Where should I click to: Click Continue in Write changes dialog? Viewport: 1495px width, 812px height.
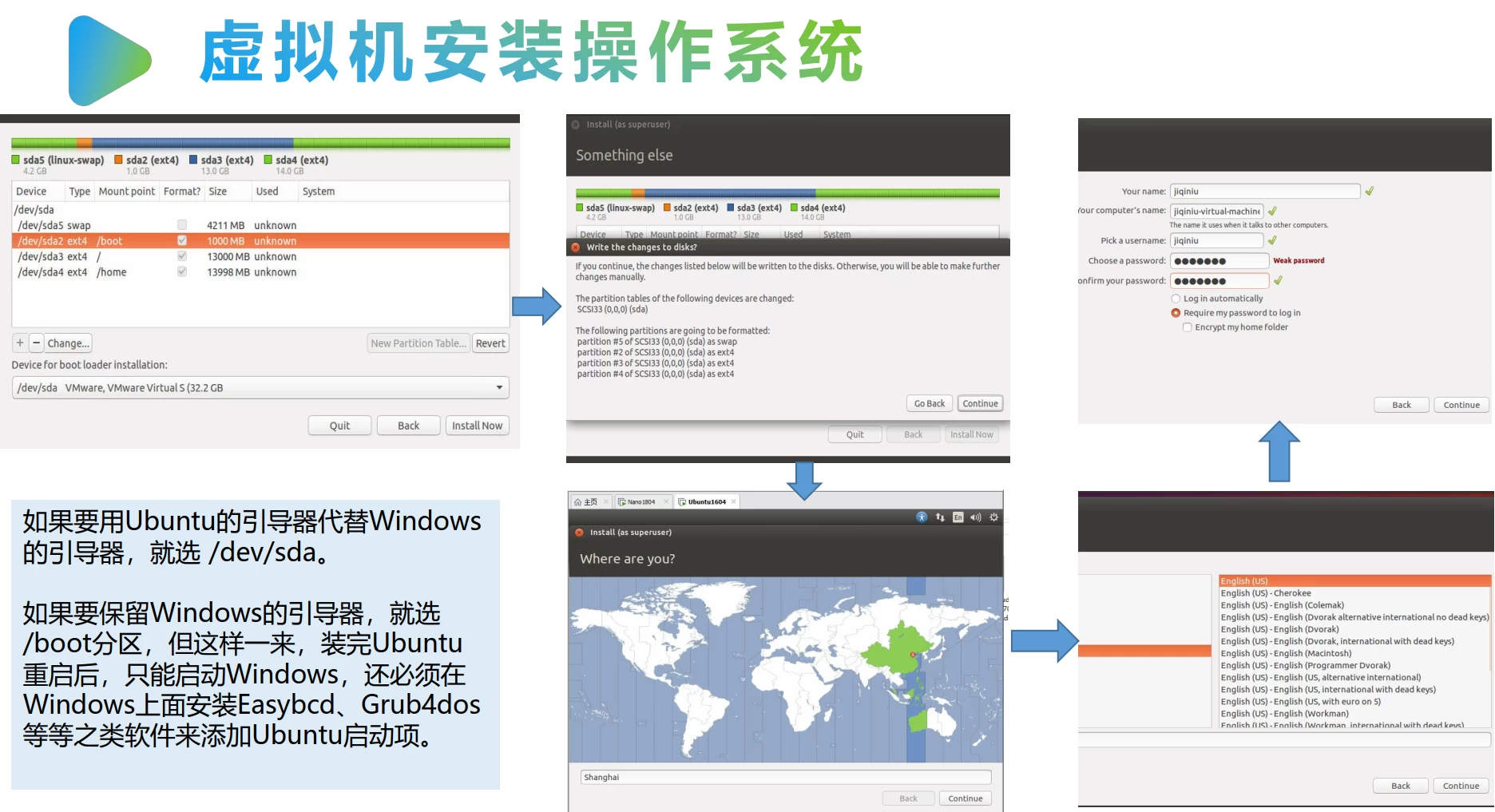[x=980, y=404]
